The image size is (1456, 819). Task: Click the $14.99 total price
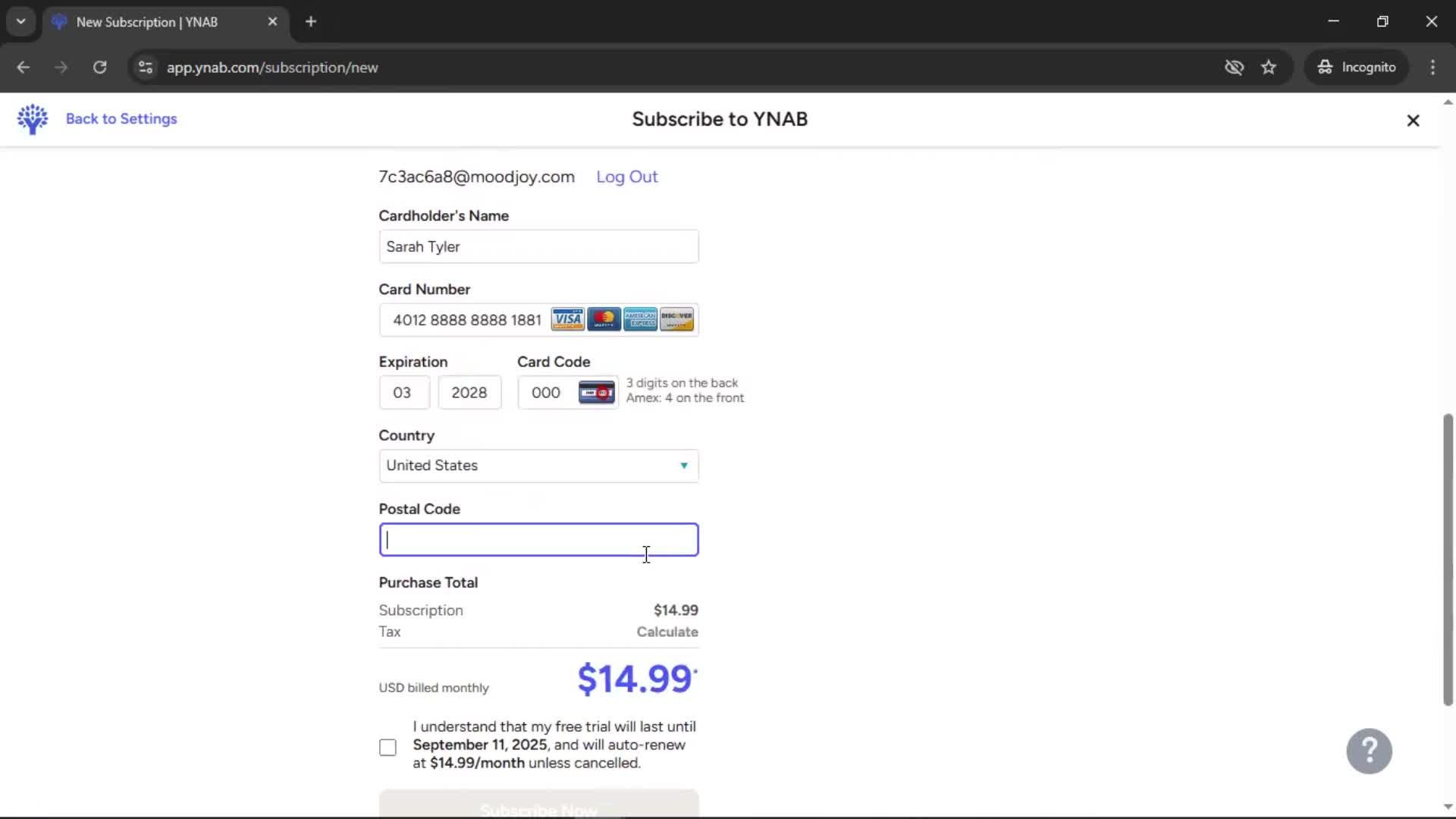[635, 678]
